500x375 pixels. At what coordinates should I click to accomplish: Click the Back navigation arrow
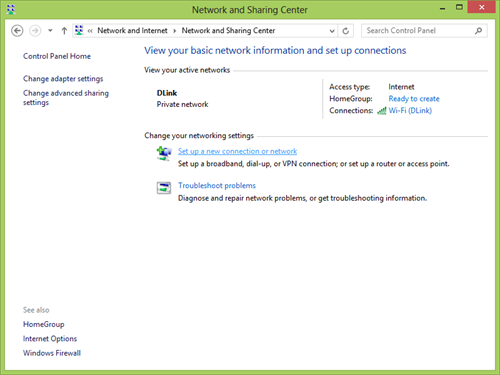pos(17,31)
